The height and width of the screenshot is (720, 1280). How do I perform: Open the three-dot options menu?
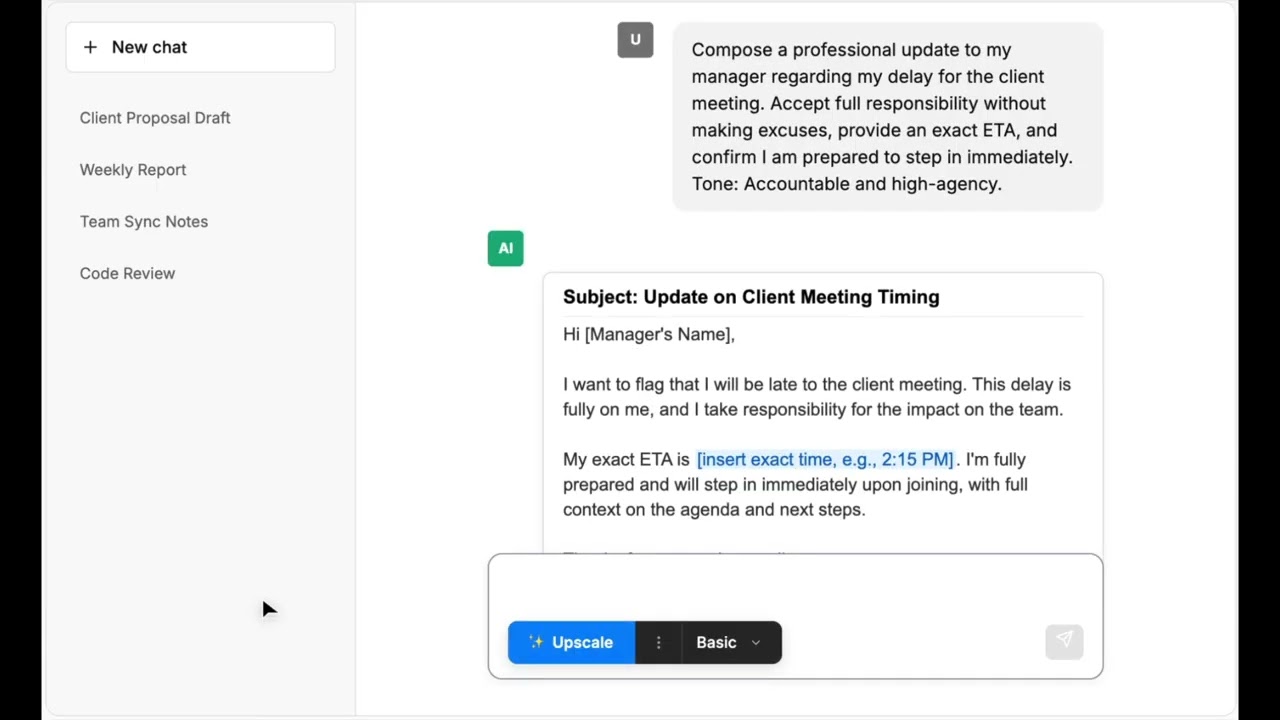(x=658, y=642)
